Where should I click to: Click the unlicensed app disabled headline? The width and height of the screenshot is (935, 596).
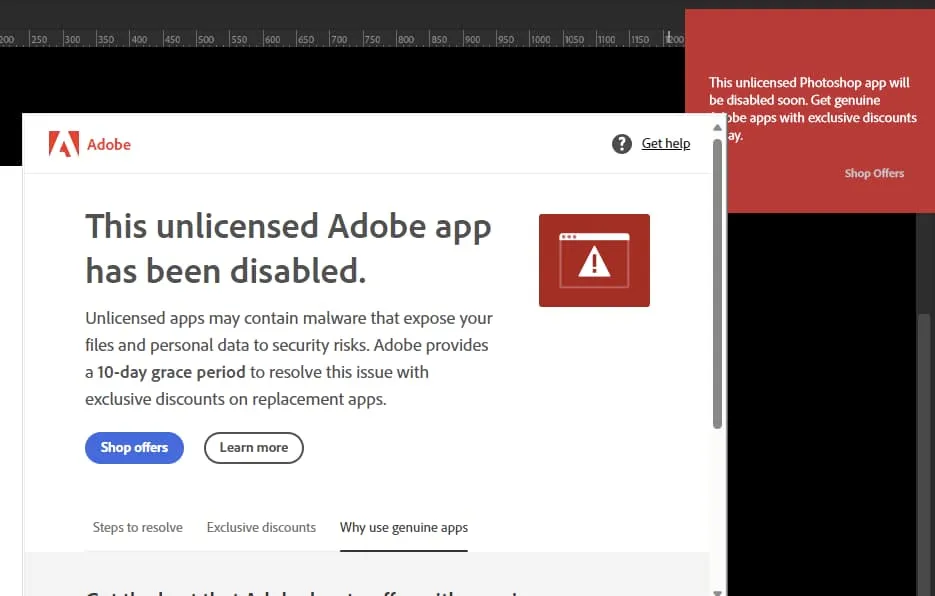pos(288,247)
